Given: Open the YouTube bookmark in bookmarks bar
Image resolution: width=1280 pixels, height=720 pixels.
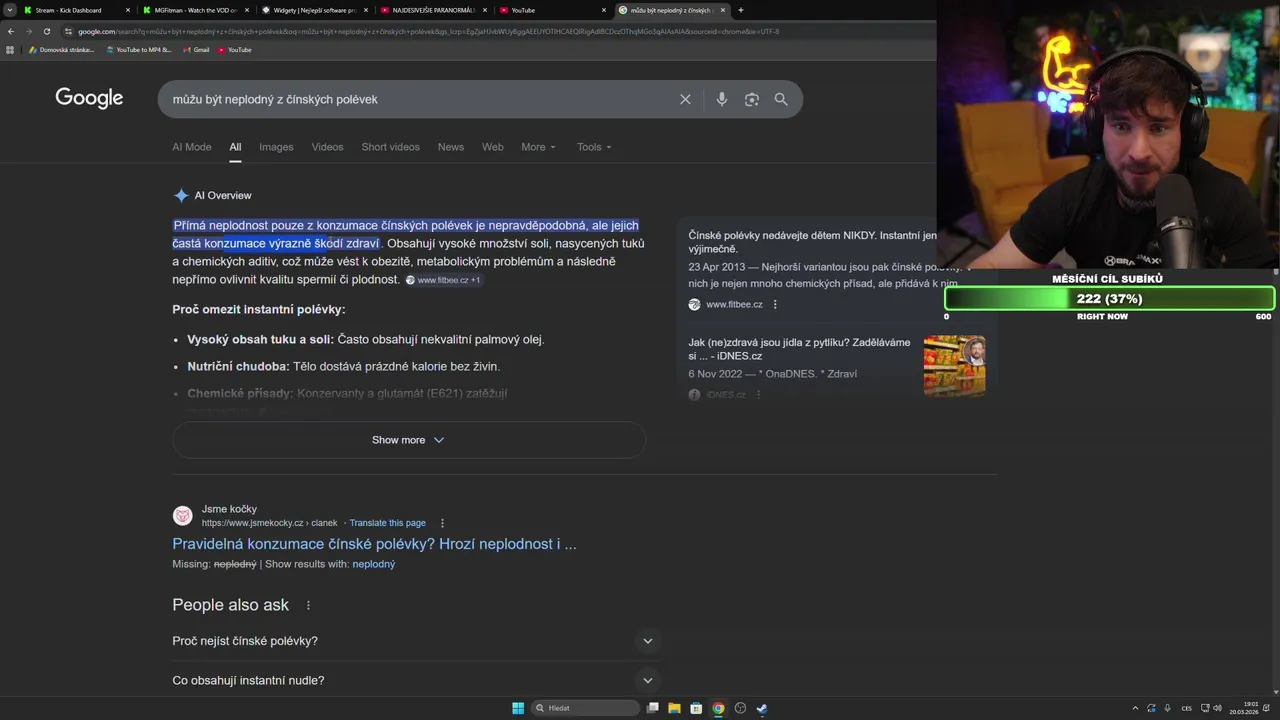Looking at the screenshot, I should (234, 49).
